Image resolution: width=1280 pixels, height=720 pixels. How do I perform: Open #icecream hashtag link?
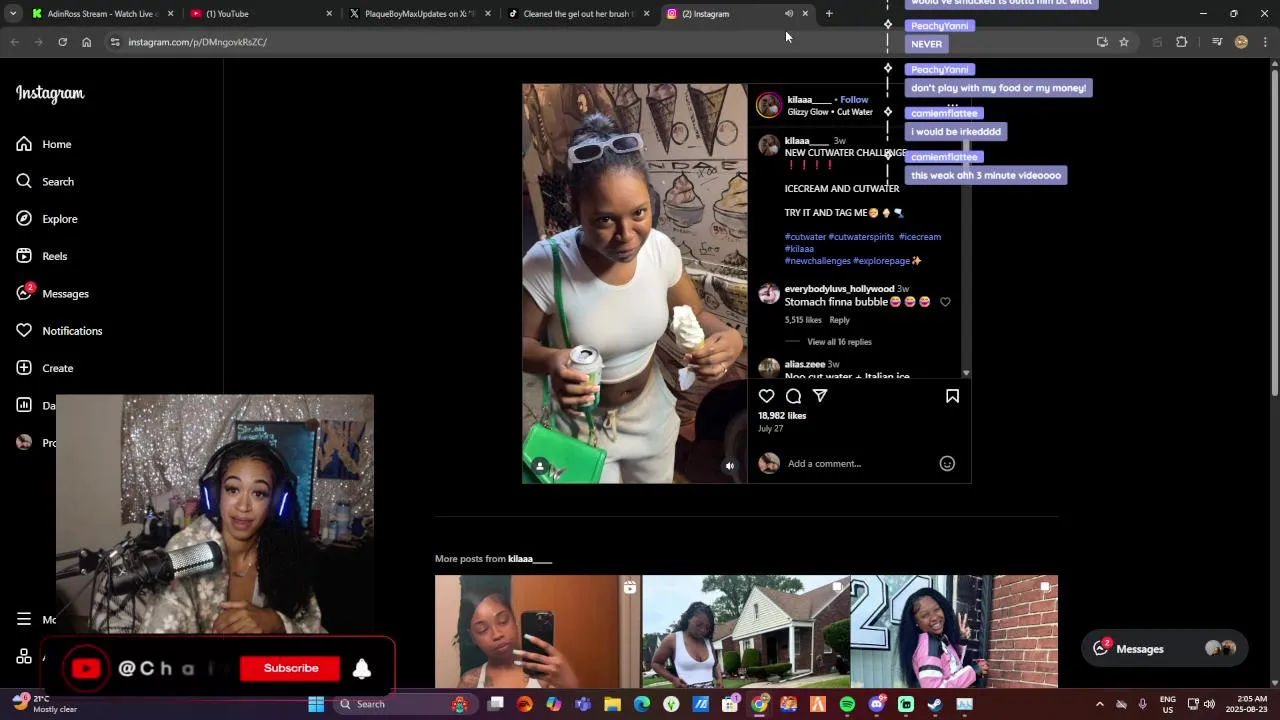[x=920, y=237]
